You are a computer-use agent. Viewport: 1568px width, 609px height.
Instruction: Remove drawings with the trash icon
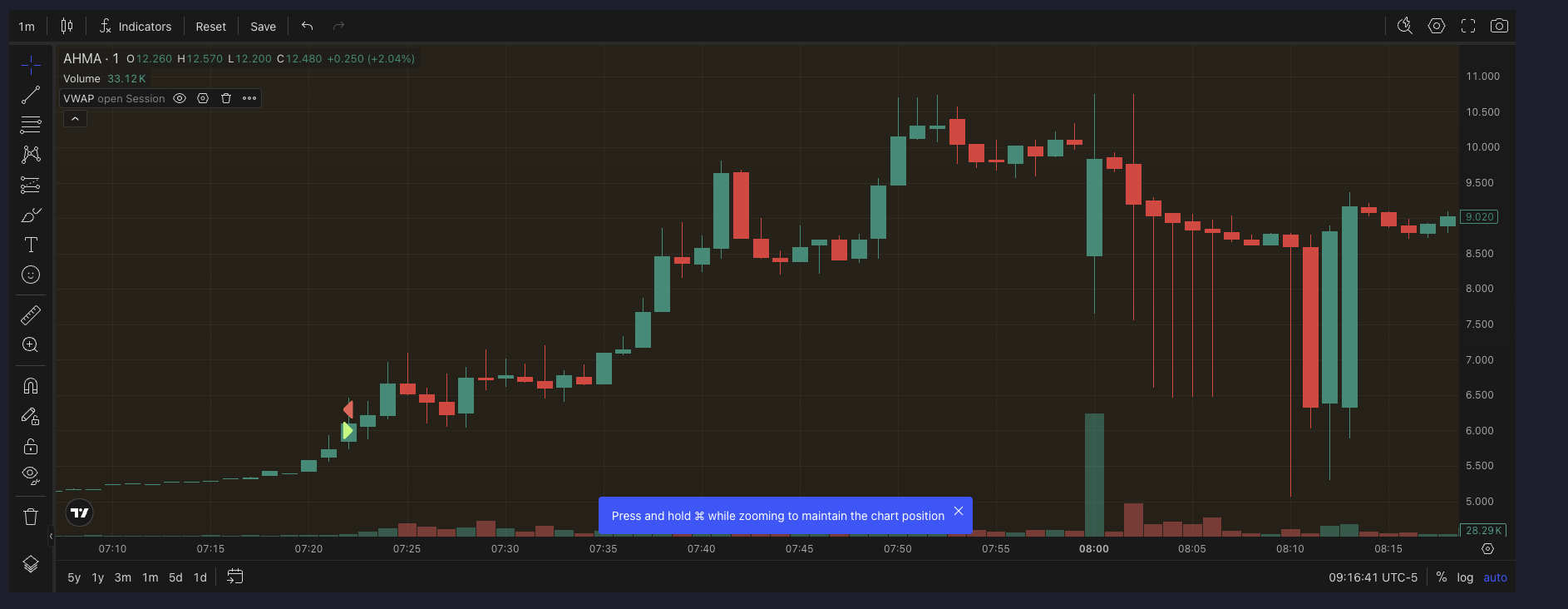(x=31, y=517)
